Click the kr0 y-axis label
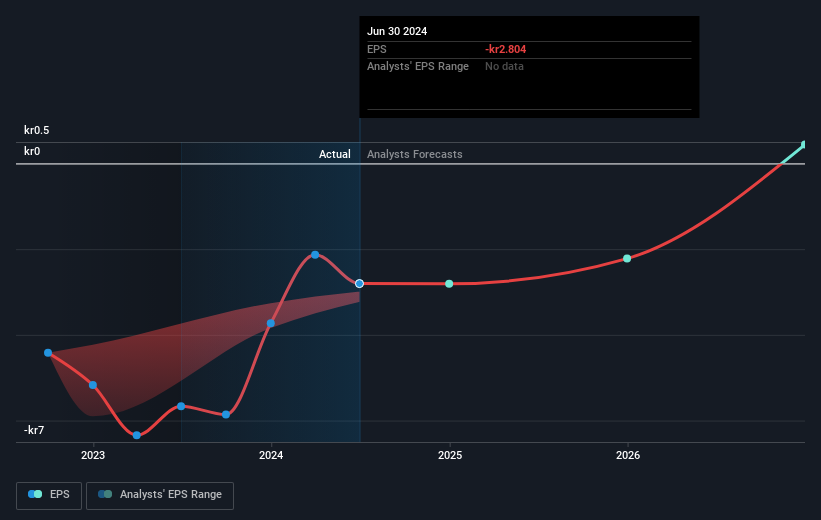Viewport: 821px width, 520px height. click(x=32, y=151)
